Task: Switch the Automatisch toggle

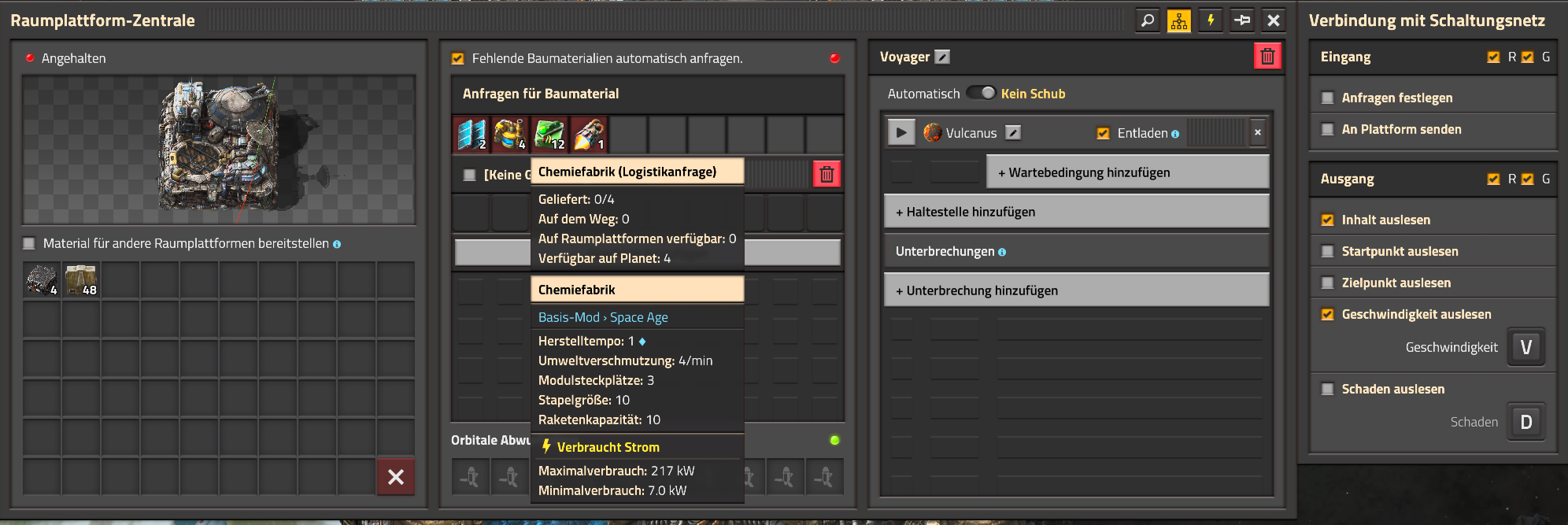Action: pos(981,93)
